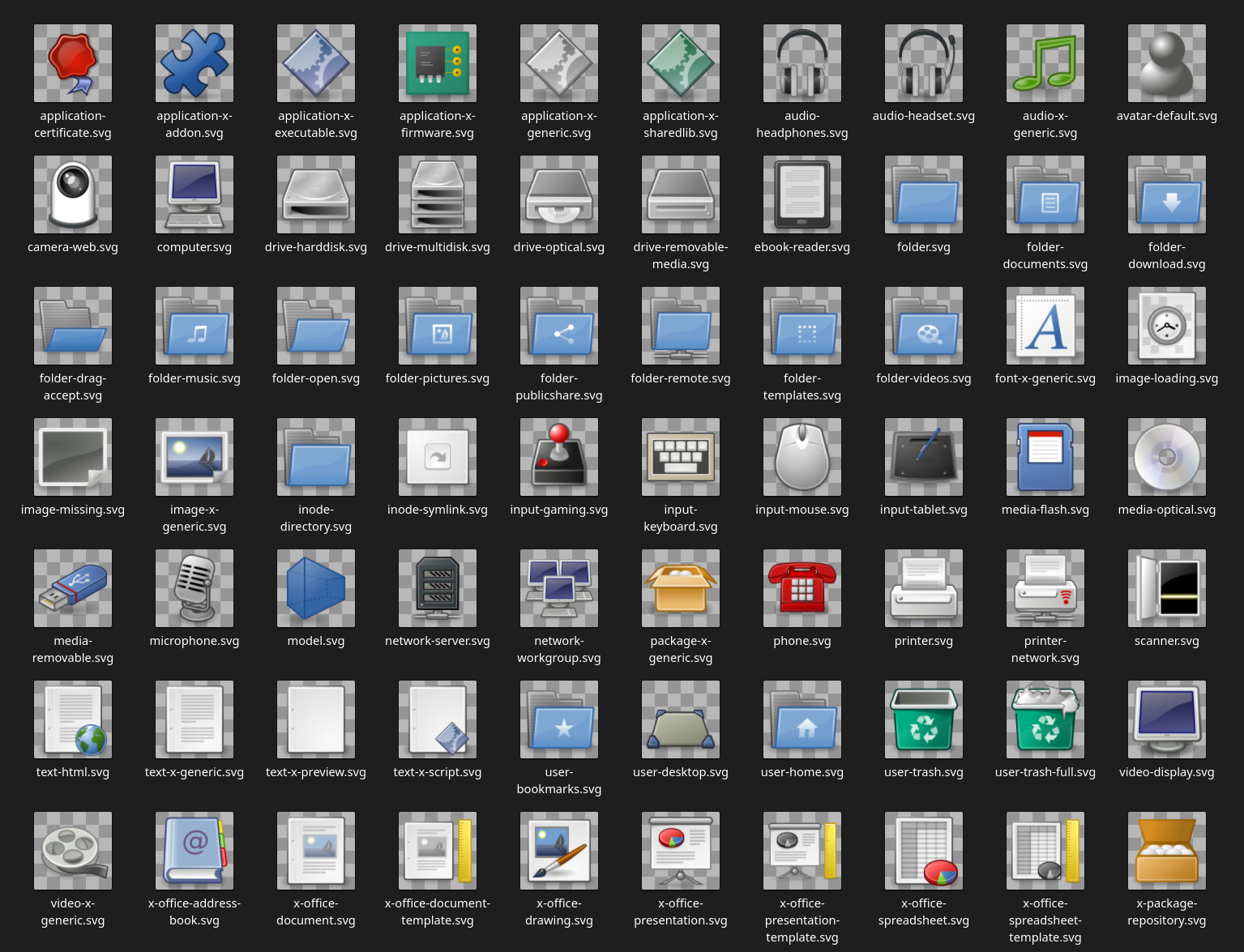Click the 'text-x-generic.svg' file name
Screen dimensions: 1244x952
click(195, 772)
